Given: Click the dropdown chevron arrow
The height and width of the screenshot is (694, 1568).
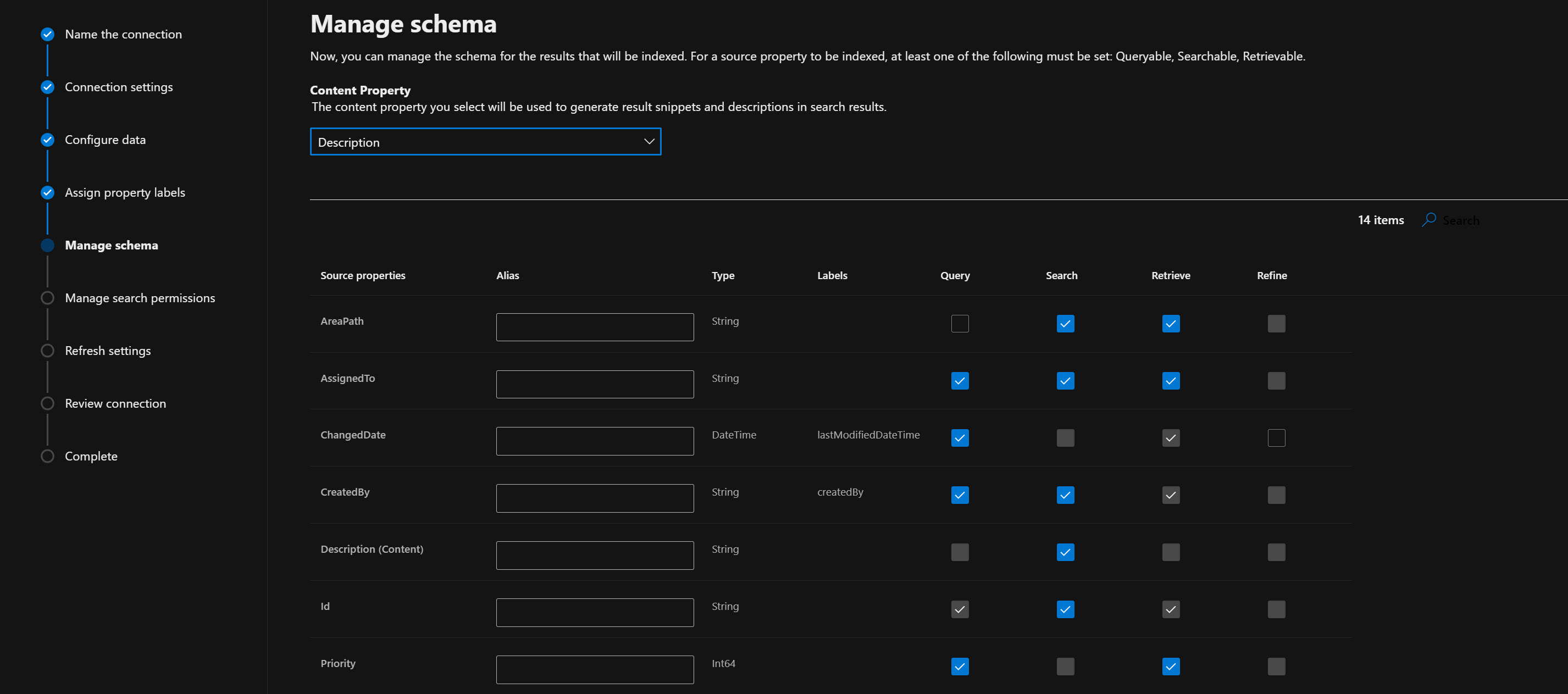Looking at the screenshot, I should pos(649,142).
